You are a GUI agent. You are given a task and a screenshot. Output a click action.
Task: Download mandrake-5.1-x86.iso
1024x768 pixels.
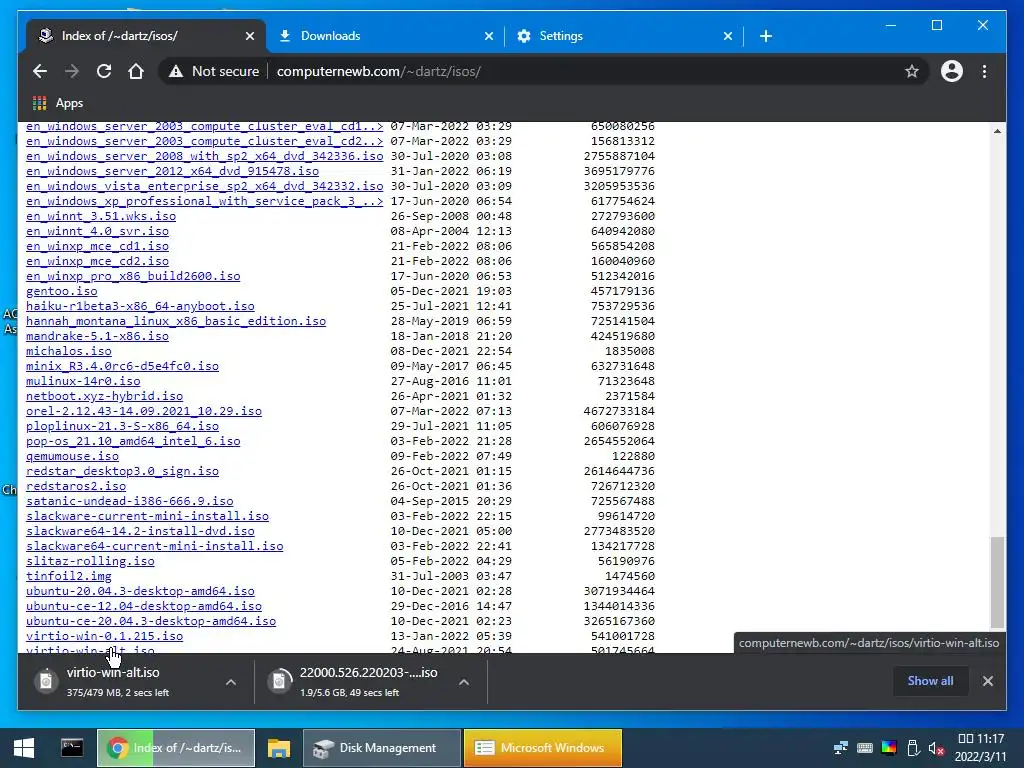tap(97, 336)
